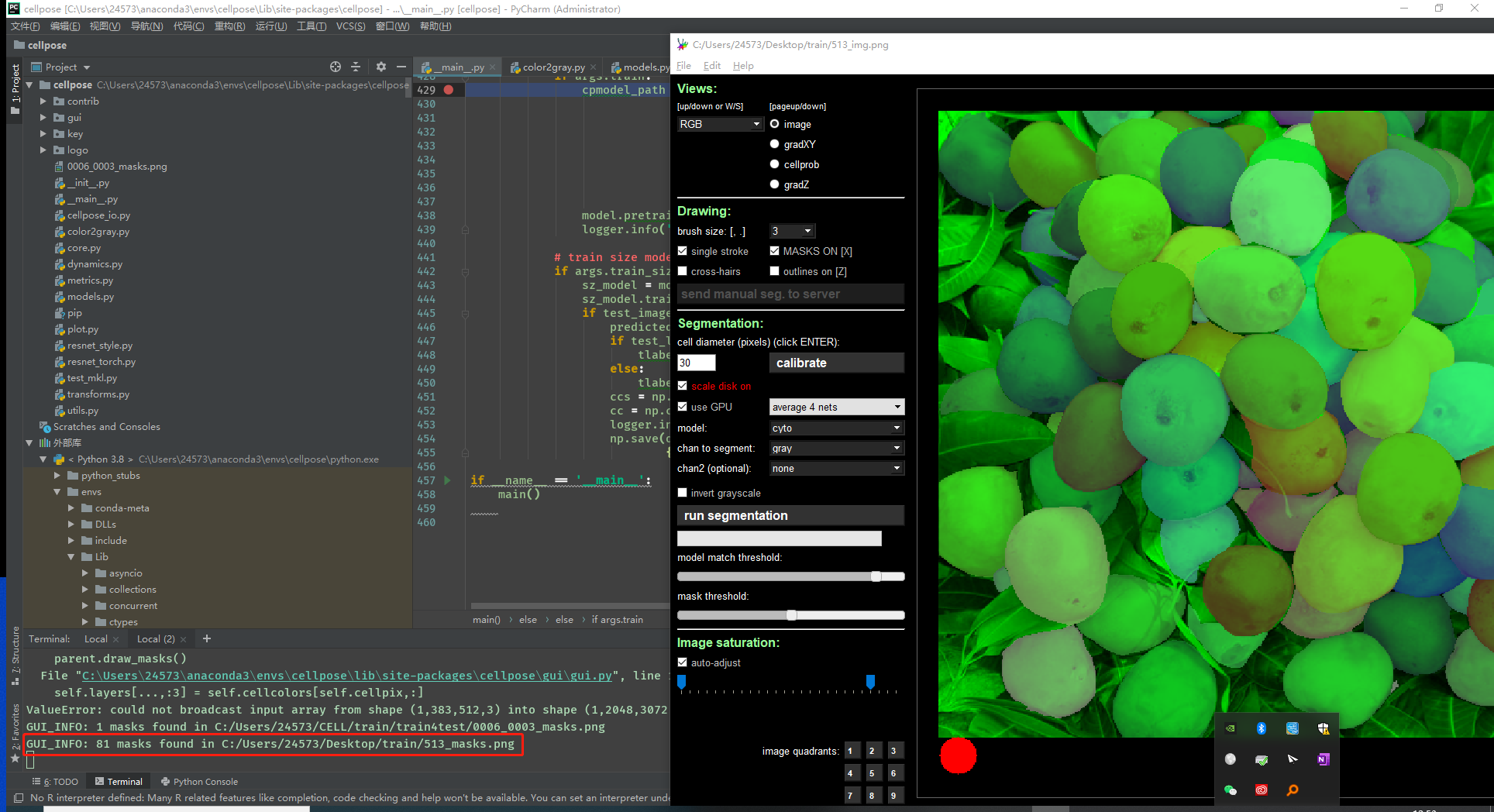The height and width of the screenshot is (812, 1494).
Task: Open the Project panel settings gear icon
Action: click(x=381, y=67)
